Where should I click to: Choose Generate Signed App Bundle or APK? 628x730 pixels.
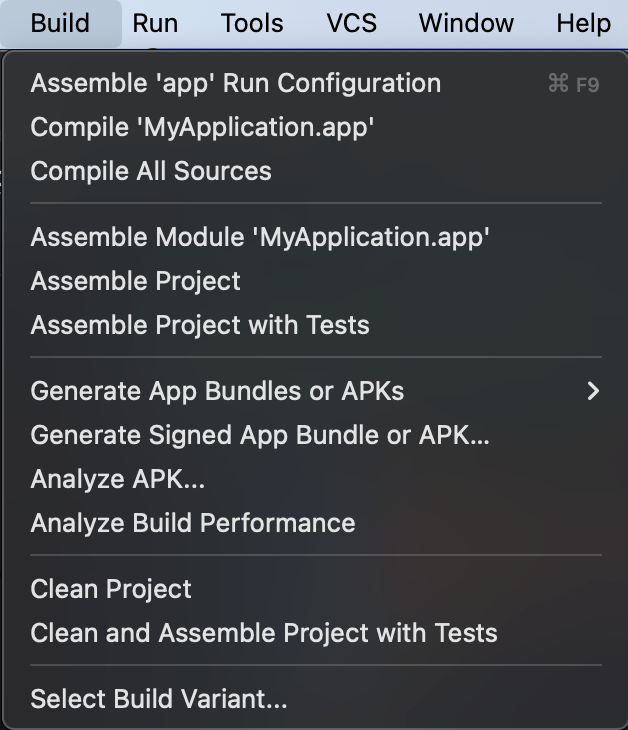(x=316, y=435)
